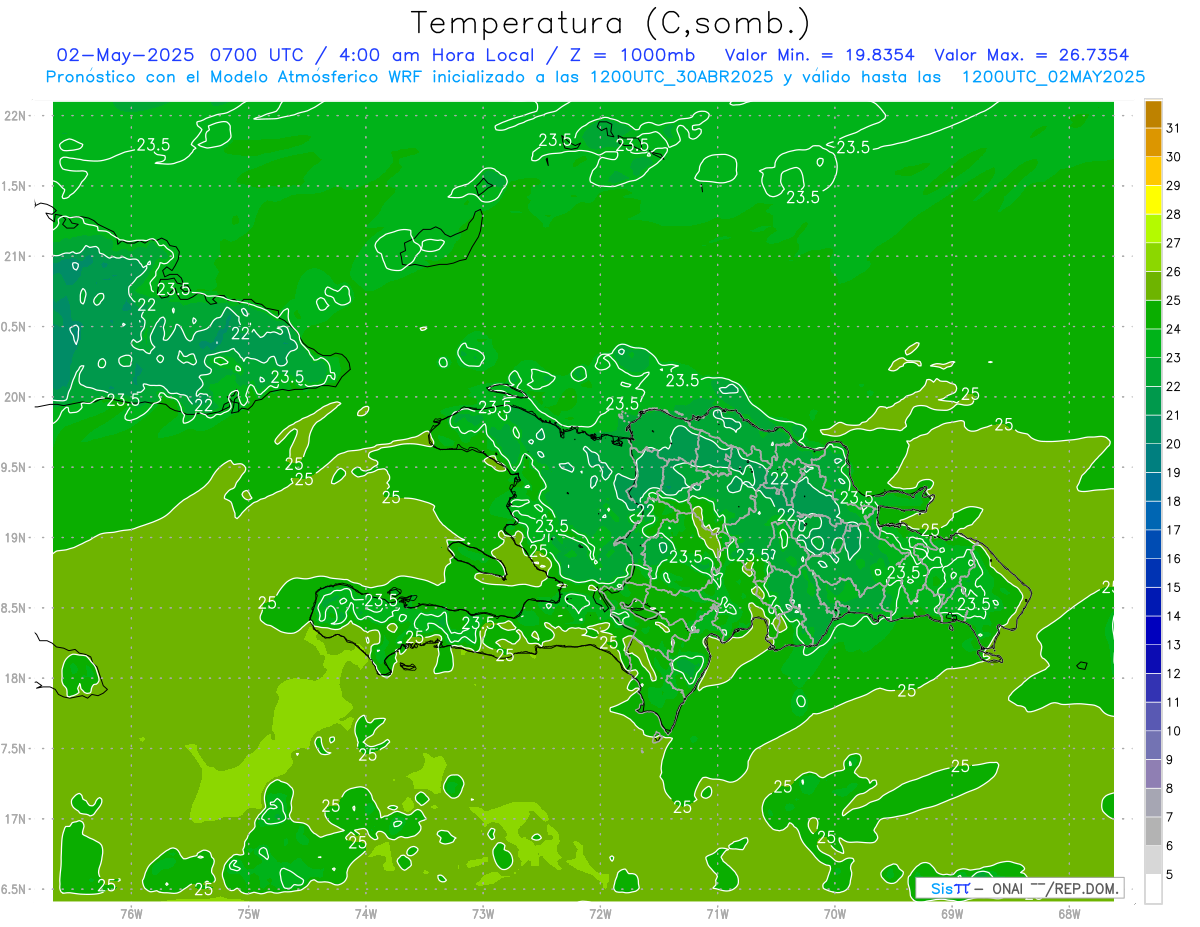Click the "72W" longitude axis label
This screenshot has height=927, width=1200.
pyautogui.click(x=600, y=914)
